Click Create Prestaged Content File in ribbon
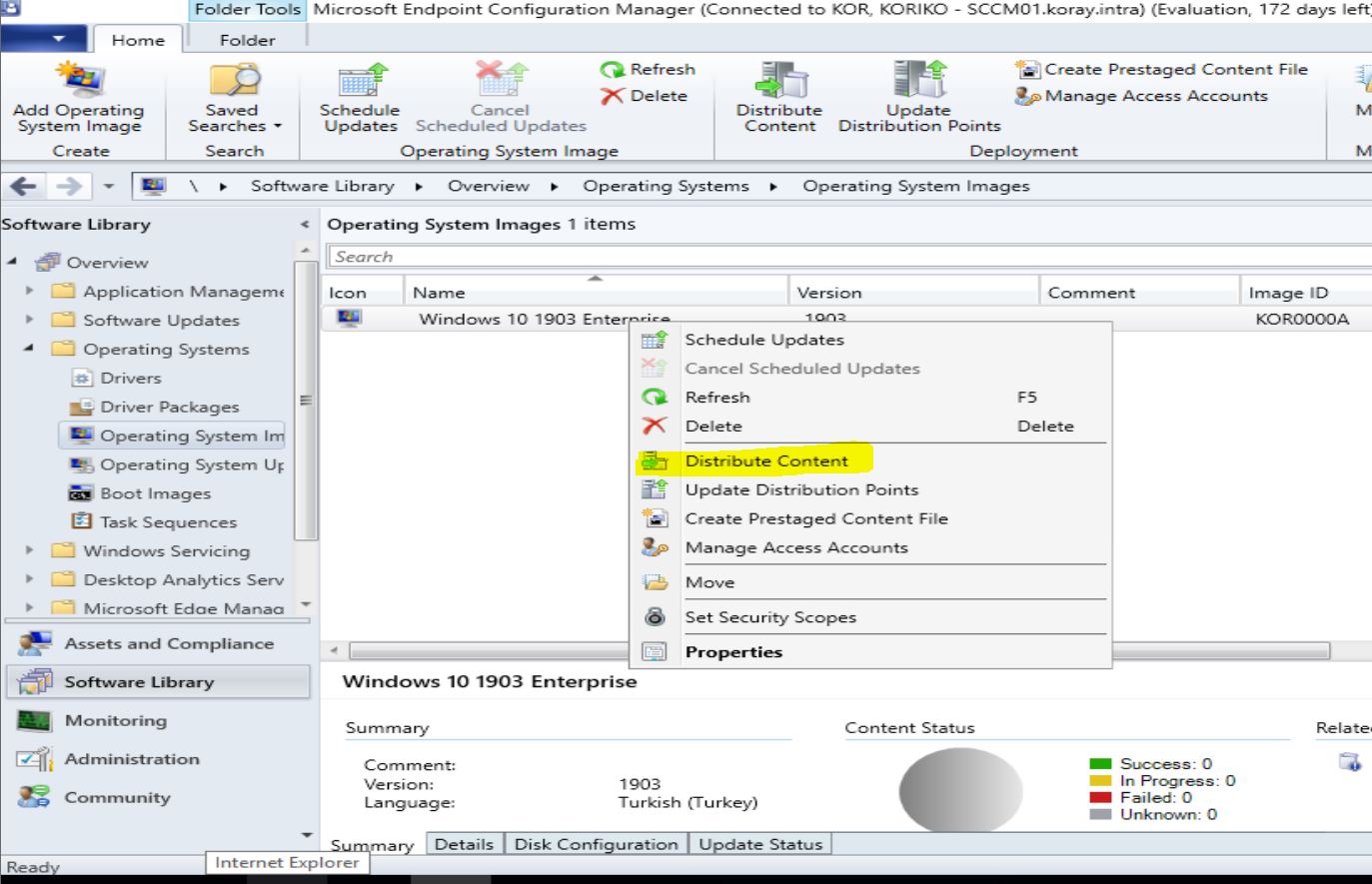 tap(1161, 70)
